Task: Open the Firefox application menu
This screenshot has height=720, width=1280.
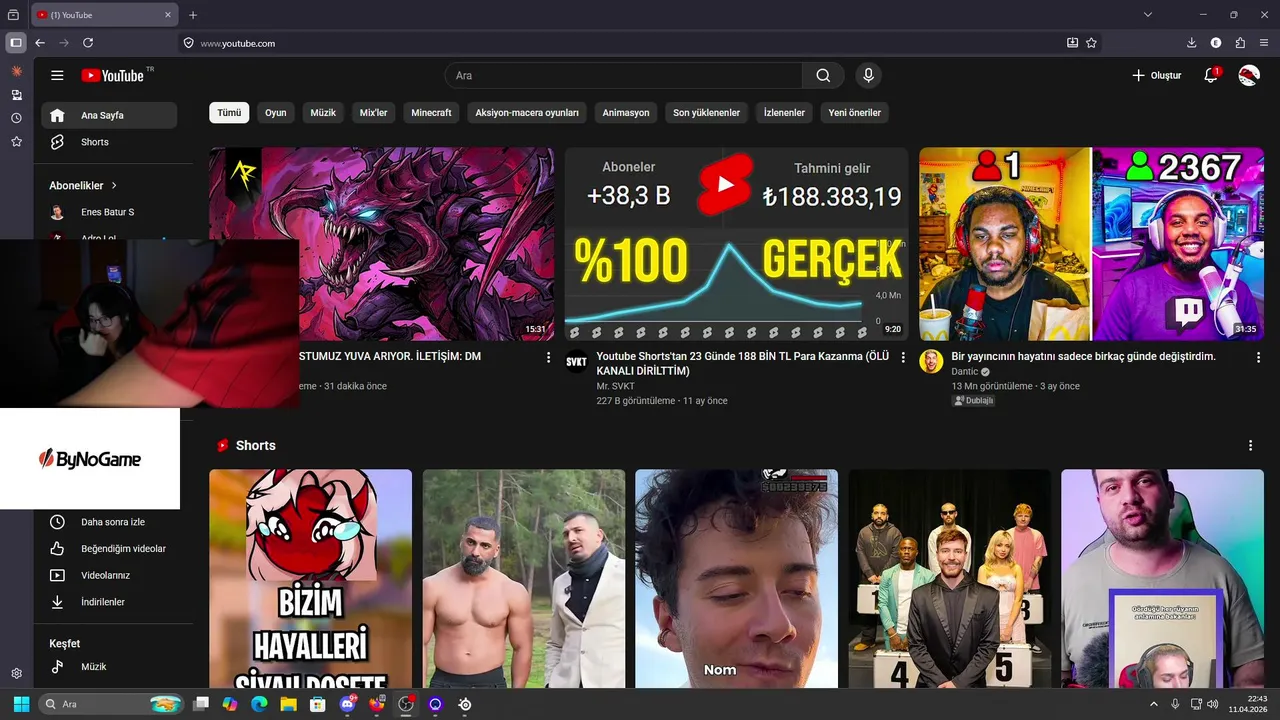Action: [1265, 43]
